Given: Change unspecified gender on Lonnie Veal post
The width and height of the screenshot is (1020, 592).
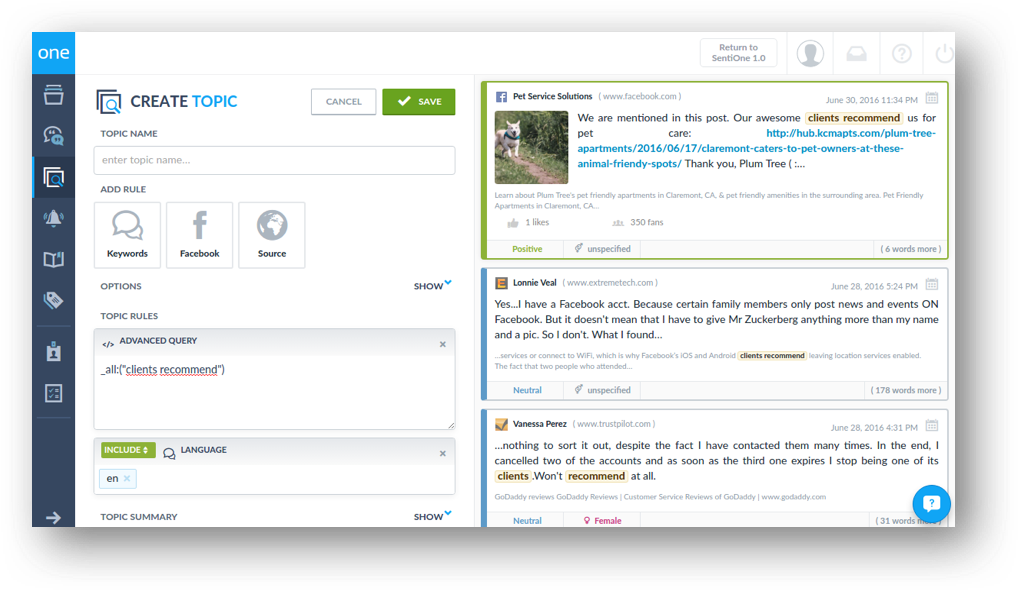Looking at the screenshot, I should click(602, 390).
